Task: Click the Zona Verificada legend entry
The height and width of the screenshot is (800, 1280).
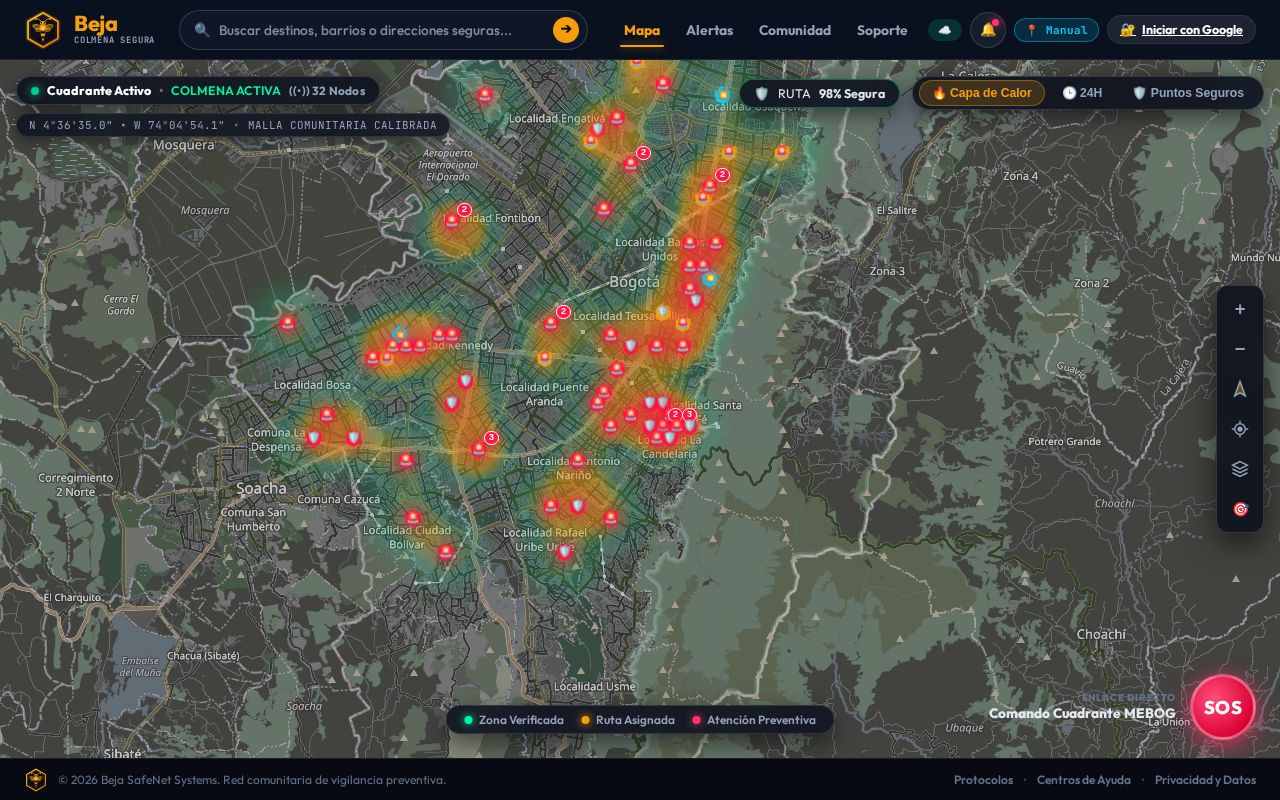Action: tap(513, 720)
